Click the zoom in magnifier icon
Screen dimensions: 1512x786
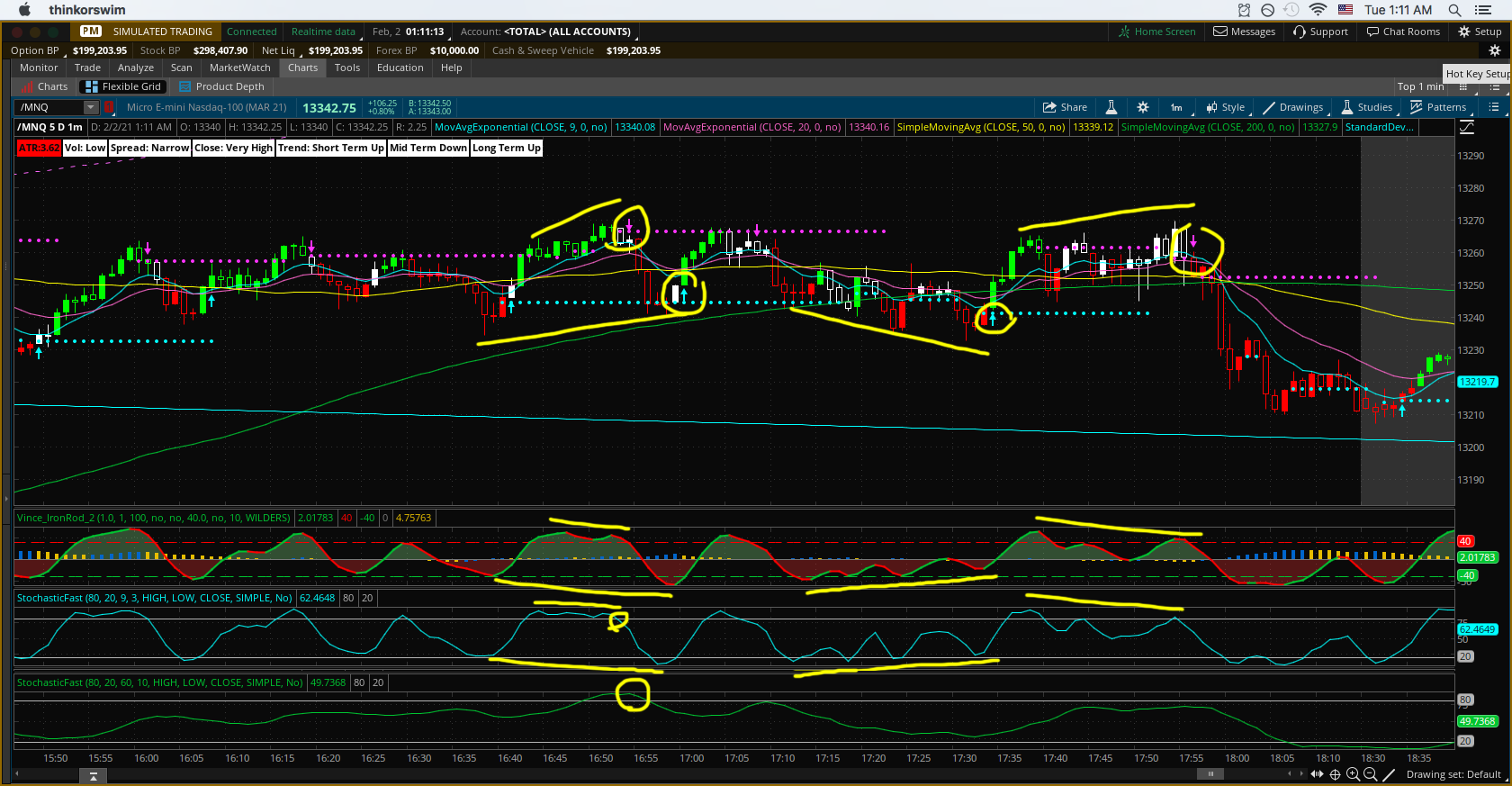pos(1353,774)
